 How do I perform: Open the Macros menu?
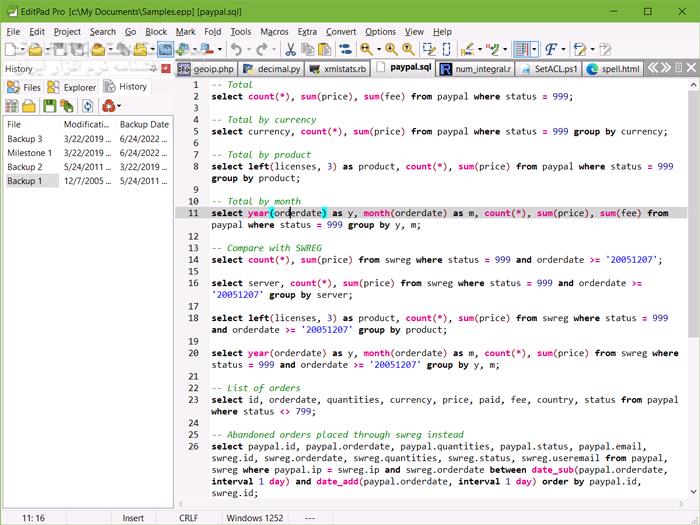(x=274, y=31)
